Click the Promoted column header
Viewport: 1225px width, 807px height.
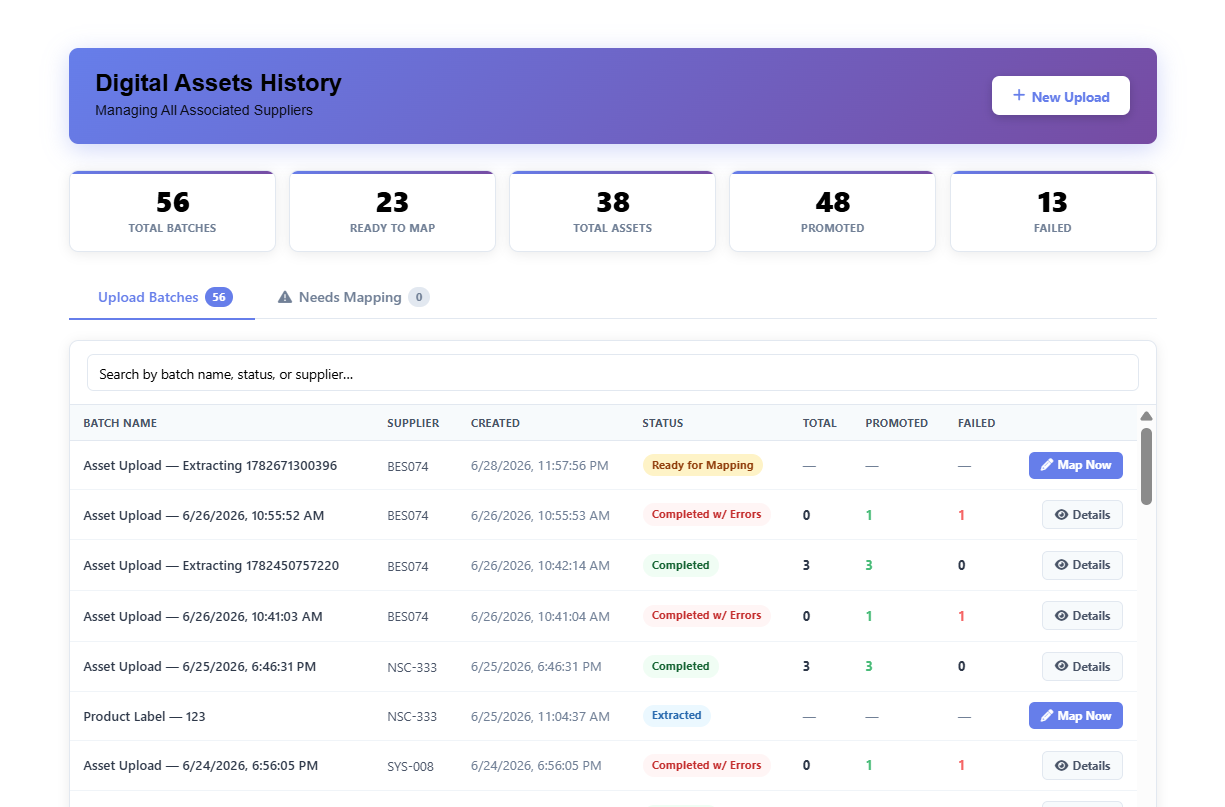[897, 423]
